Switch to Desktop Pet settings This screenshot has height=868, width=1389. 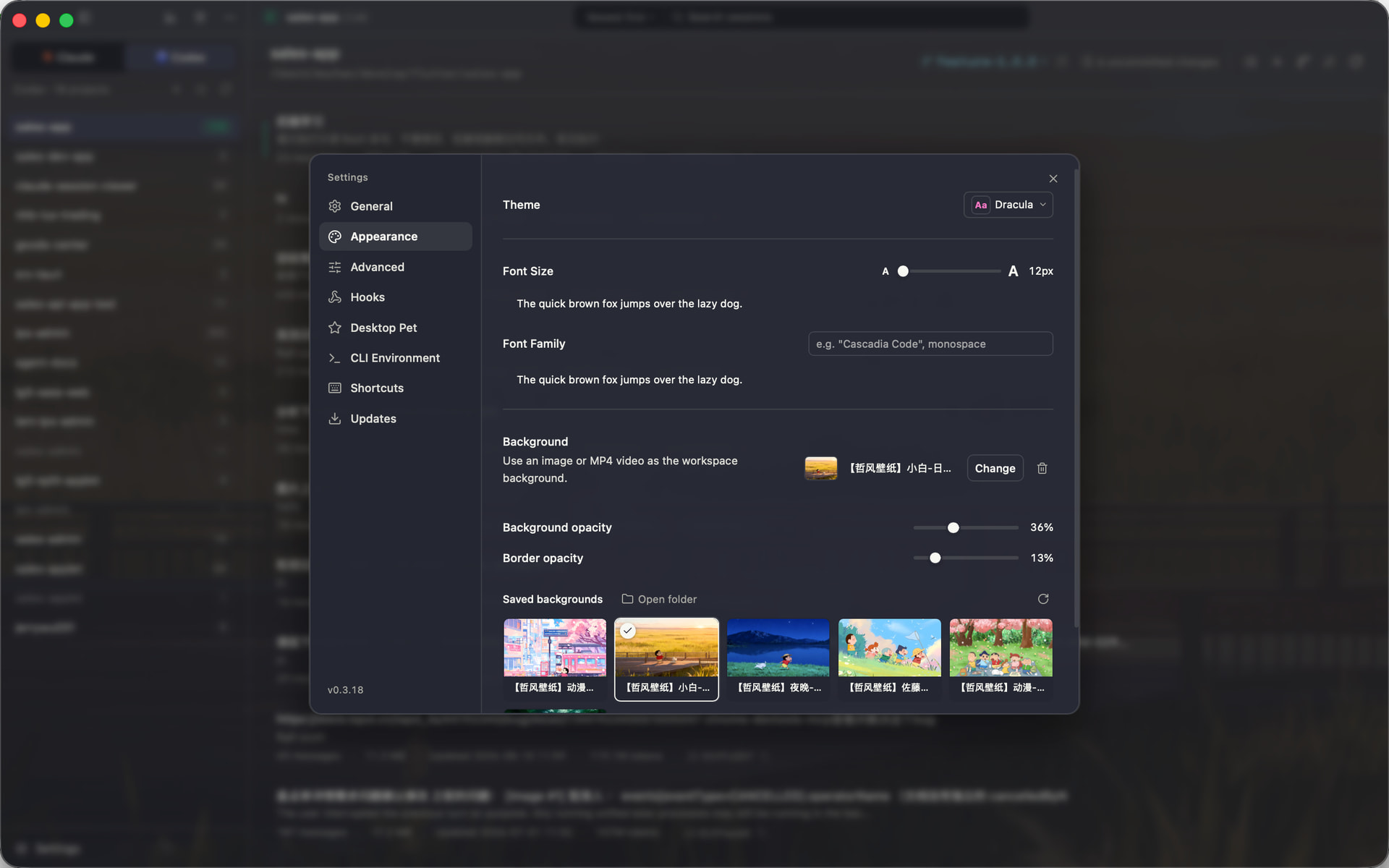pos(396,328)
